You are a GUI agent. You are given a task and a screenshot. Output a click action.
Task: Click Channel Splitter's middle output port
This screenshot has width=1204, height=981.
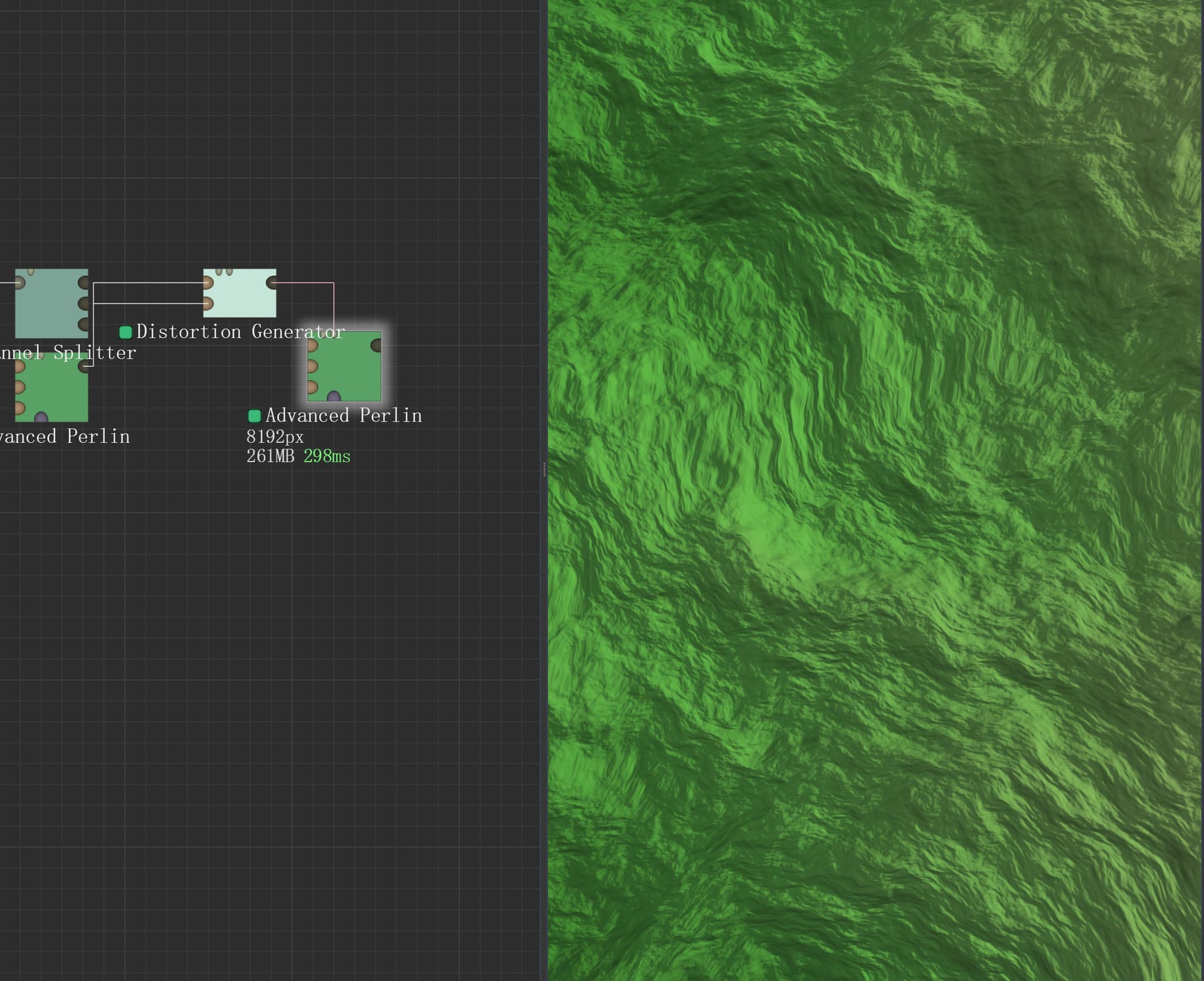(x=83, y=304)
